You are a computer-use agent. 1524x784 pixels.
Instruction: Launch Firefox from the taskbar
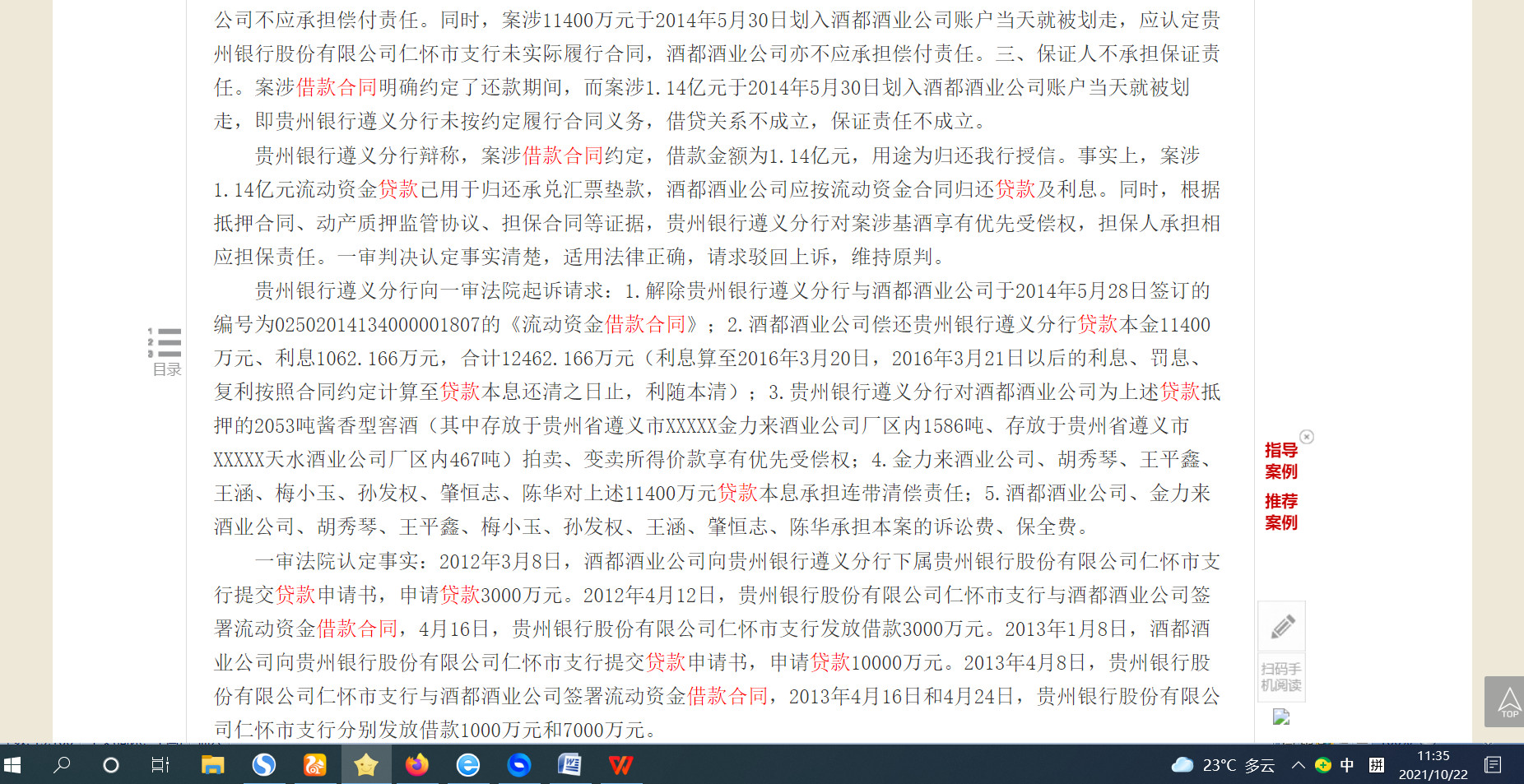pyautogui.click(x=417, y=766)
